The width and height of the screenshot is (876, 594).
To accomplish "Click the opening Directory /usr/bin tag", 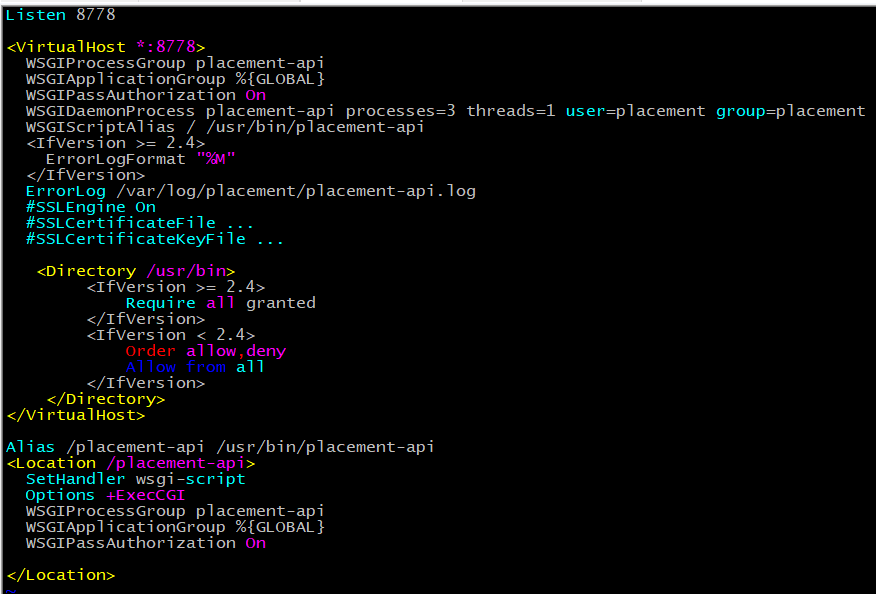I will pos(136,271).
